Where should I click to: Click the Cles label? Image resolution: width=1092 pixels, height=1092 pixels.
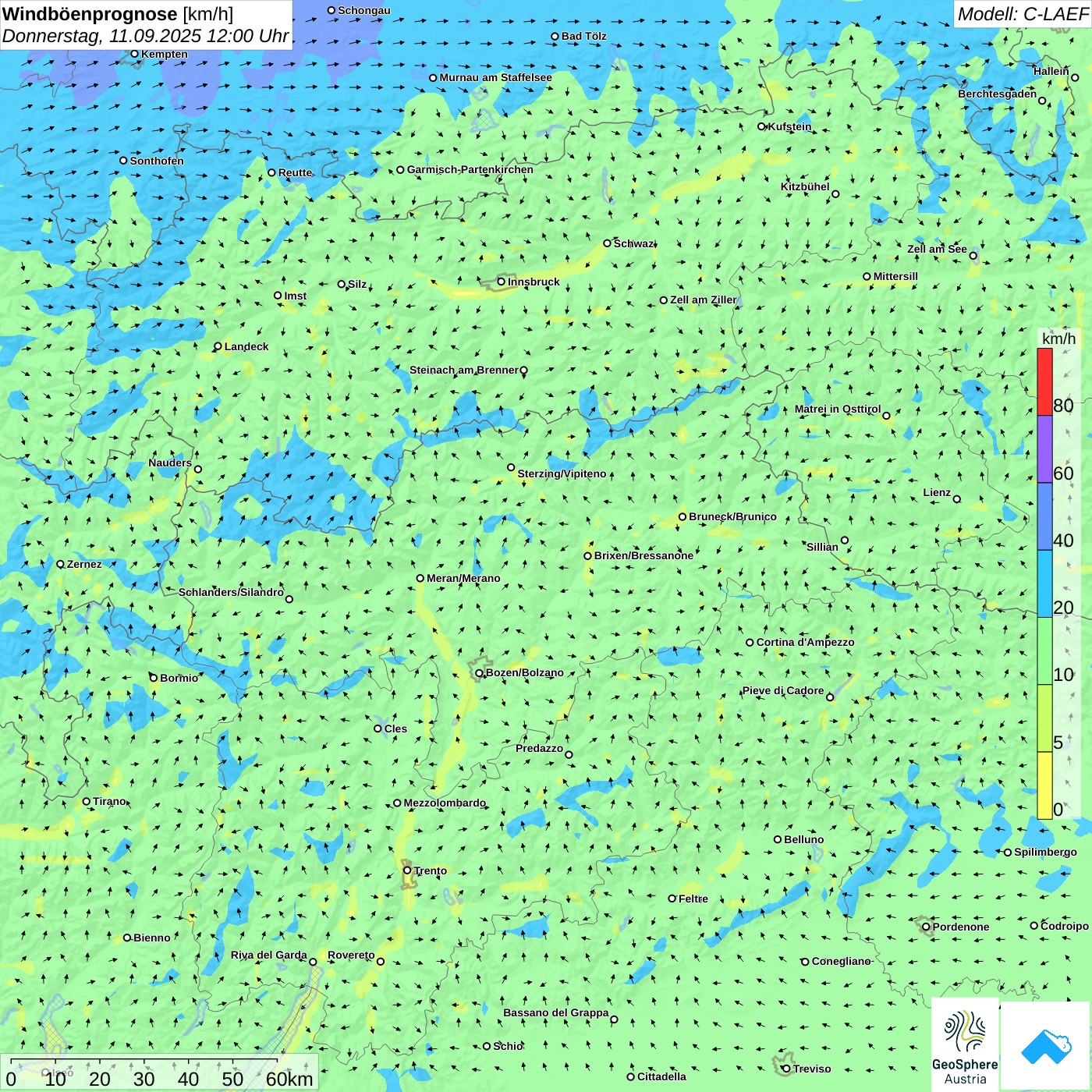point(395,729)
